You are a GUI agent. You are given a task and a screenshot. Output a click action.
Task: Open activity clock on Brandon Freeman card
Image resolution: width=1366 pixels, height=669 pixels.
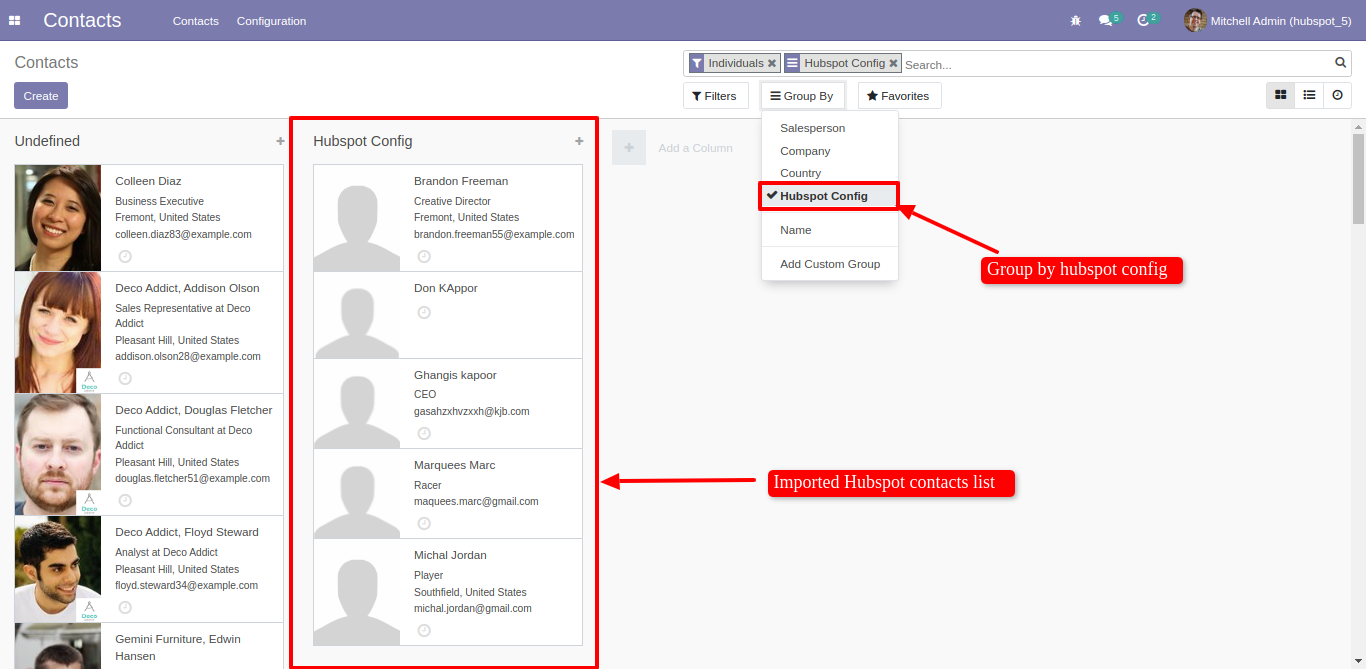(x=424, y=256)
